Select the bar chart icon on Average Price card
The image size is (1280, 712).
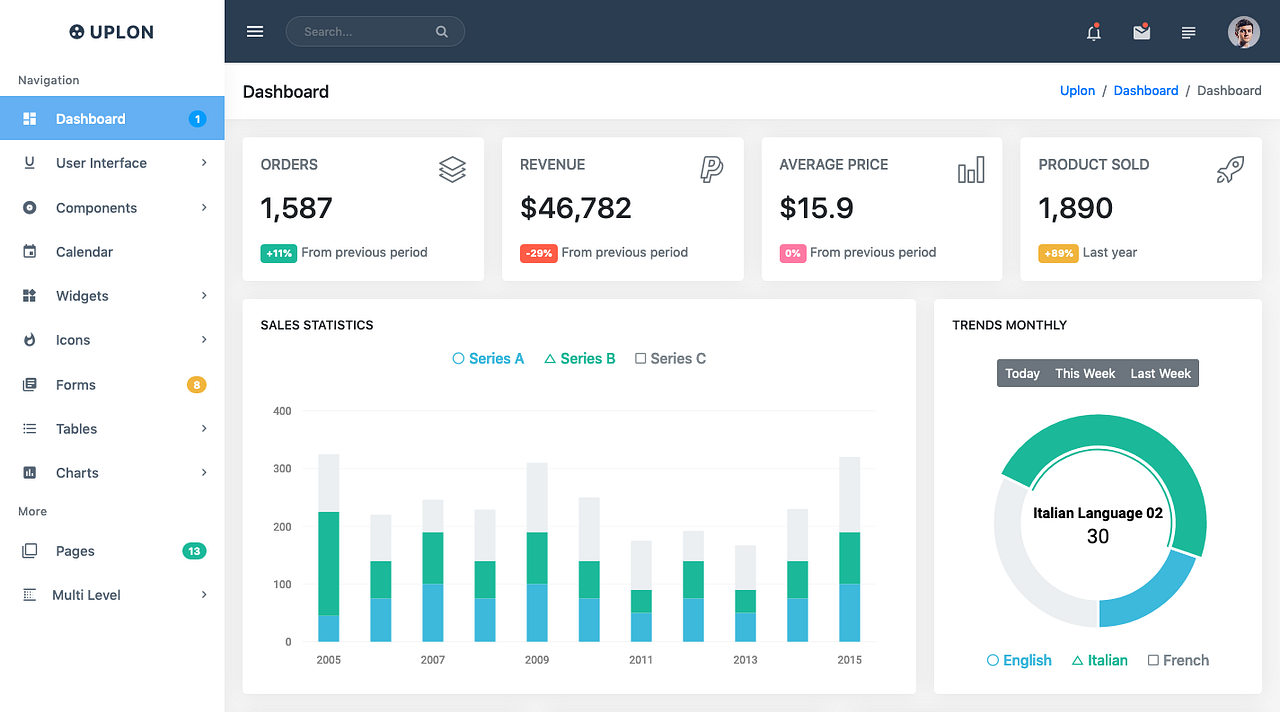[970, 169]
